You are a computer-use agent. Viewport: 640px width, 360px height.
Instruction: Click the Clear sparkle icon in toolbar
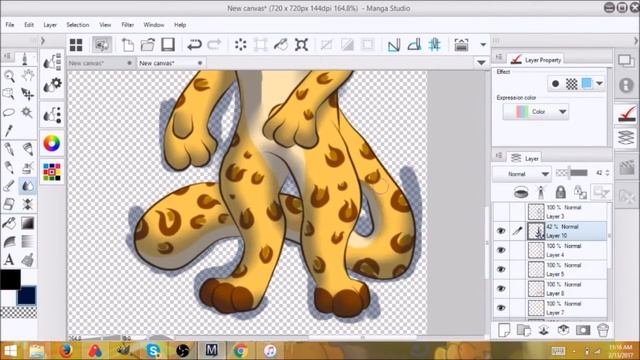(241, 44)
